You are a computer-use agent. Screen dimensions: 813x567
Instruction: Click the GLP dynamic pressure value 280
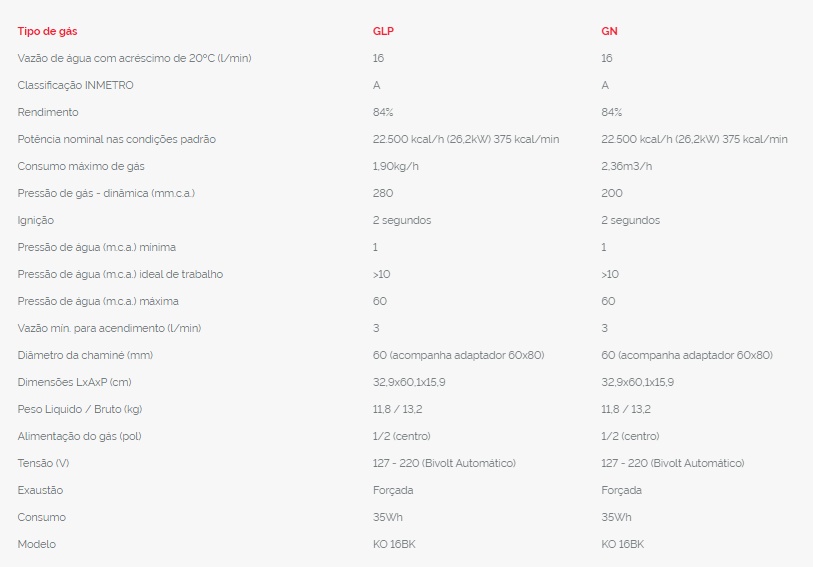[383, 193]
